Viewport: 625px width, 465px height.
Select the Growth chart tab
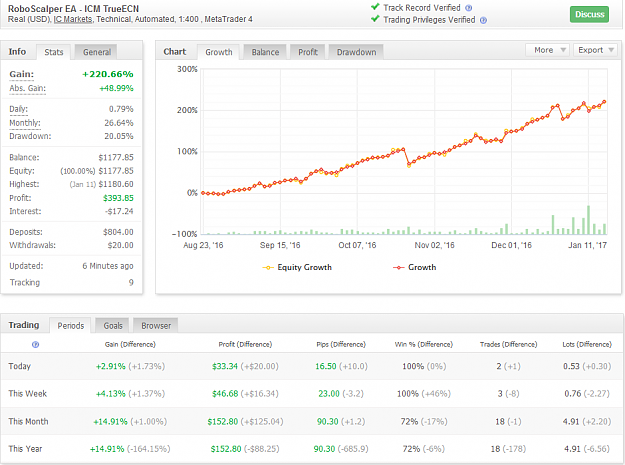[219, 52]
